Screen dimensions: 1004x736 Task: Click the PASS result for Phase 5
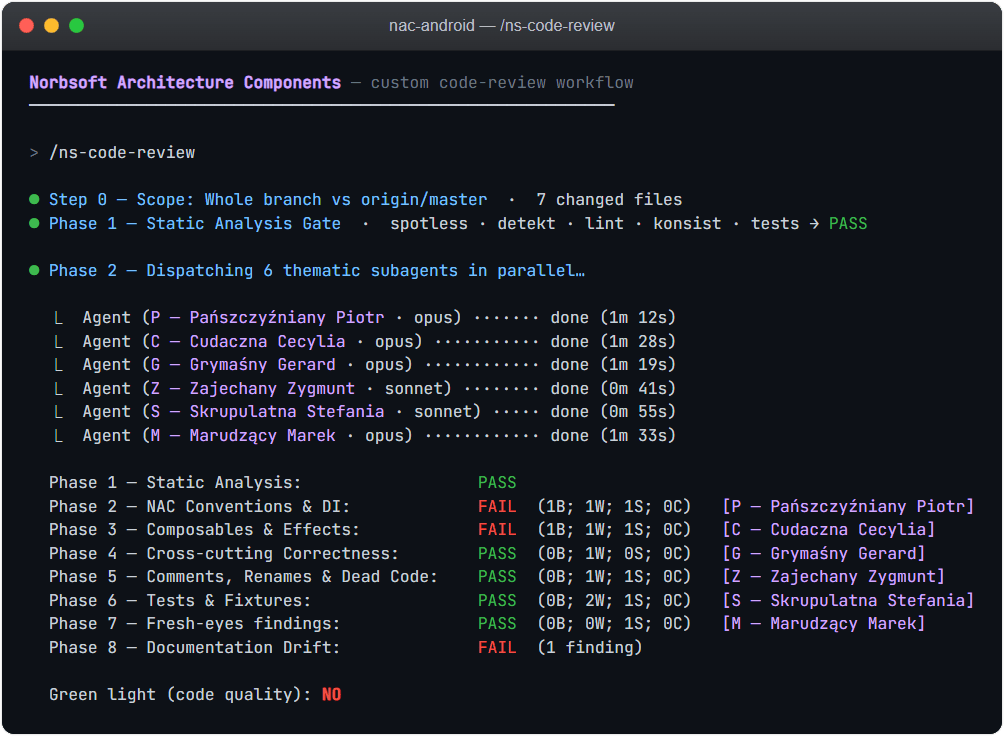[x=497, y=577]
